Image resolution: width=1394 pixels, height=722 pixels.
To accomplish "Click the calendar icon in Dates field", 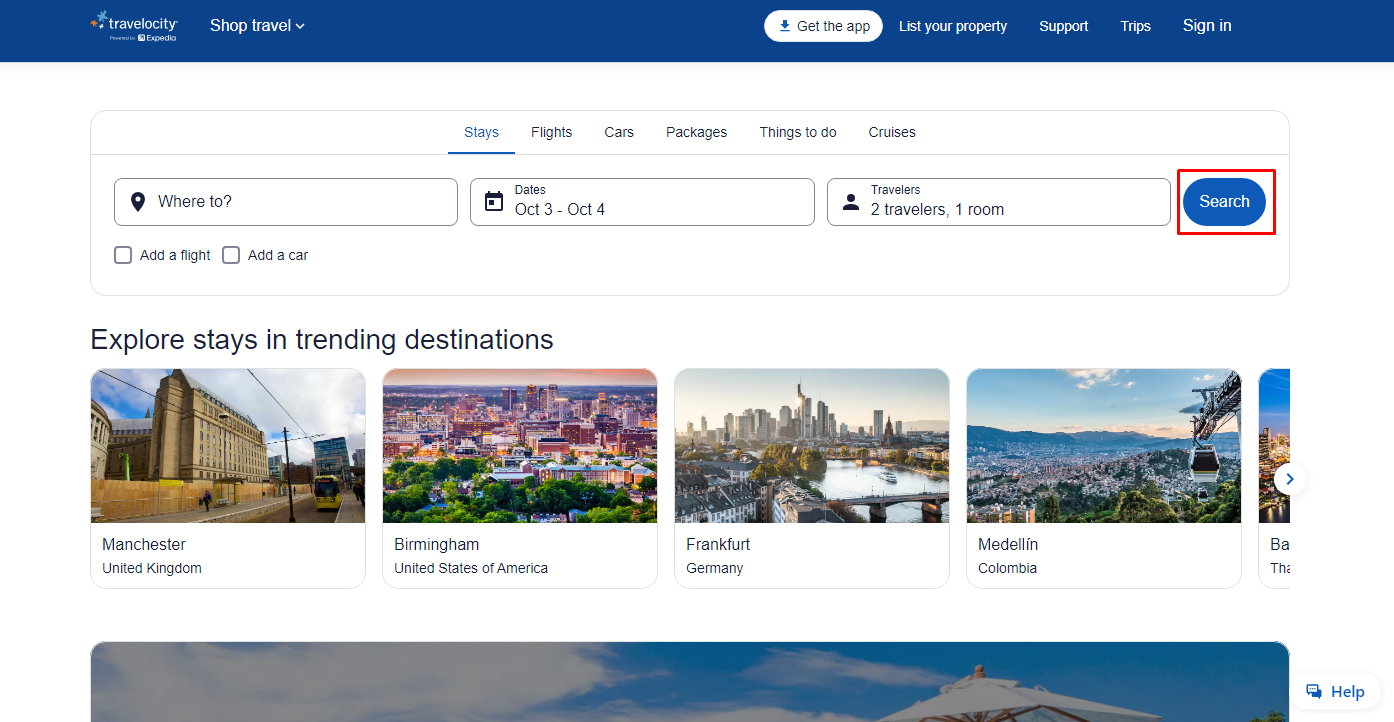I will coord(494,202).
